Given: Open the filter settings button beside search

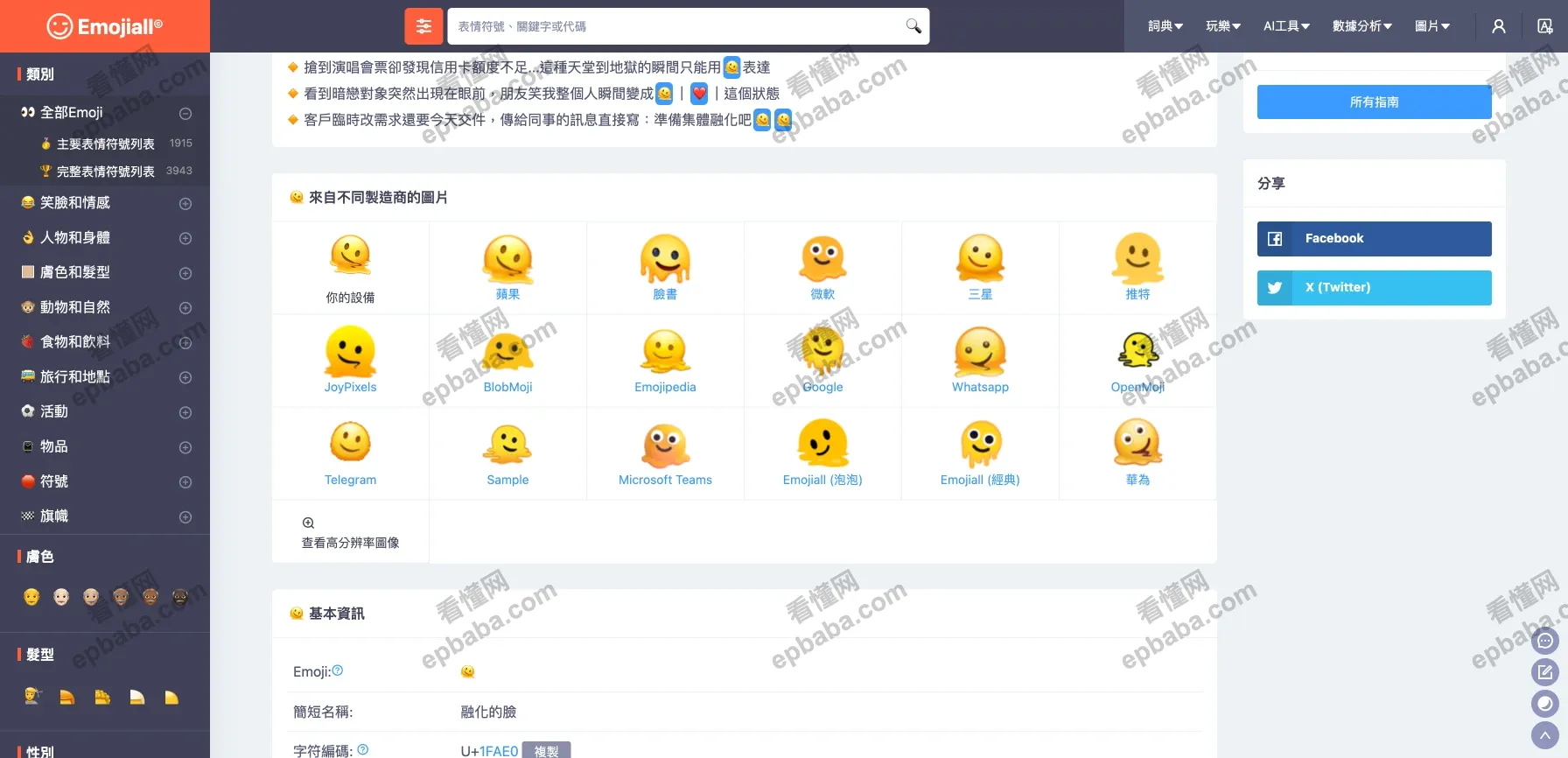Looking at the screenshot, I should (423, 26).
